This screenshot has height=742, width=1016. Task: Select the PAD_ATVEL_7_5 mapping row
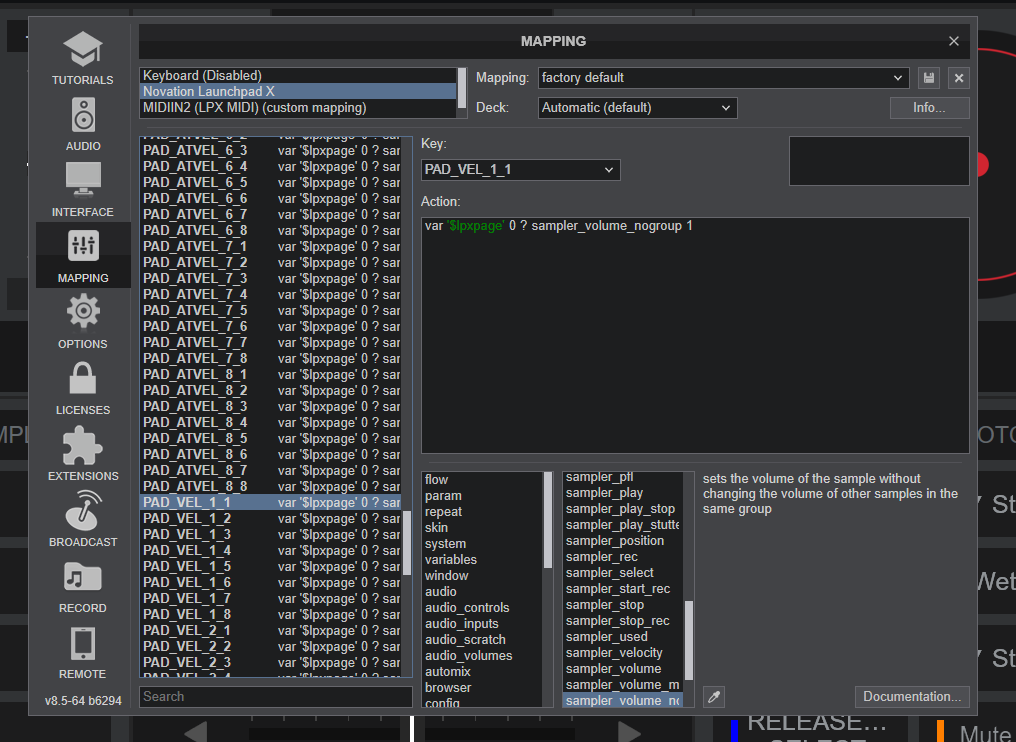pos(271,310)
